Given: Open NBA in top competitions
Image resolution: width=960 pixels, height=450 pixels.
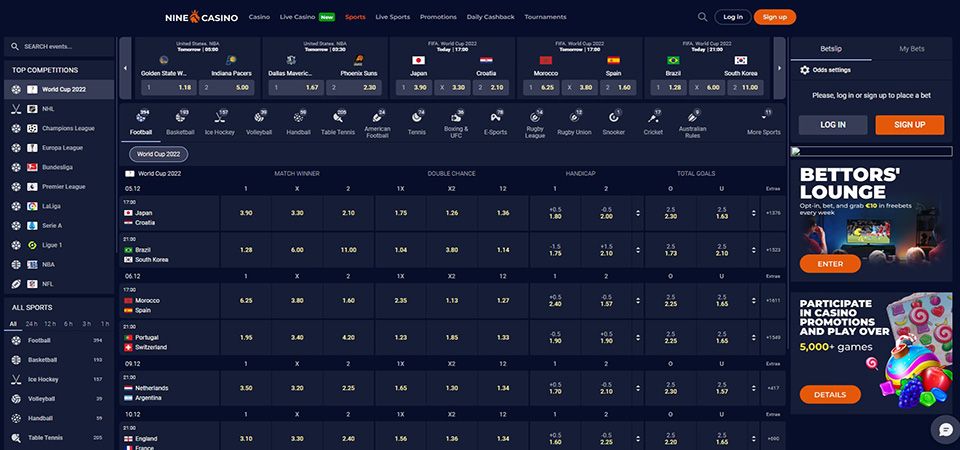Looking at the screenshot, I should tap(59, 264).
